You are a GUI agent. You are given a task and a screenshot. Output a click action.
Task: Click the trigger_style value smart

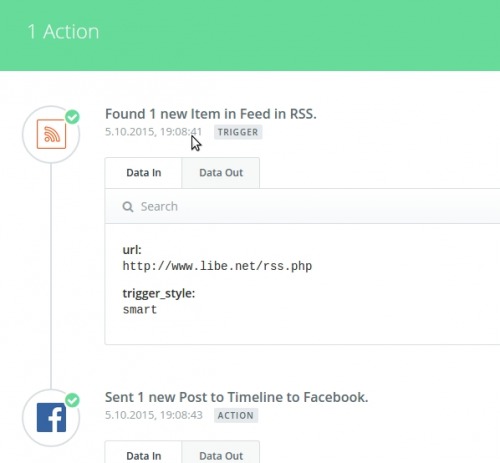coord(140,310)
